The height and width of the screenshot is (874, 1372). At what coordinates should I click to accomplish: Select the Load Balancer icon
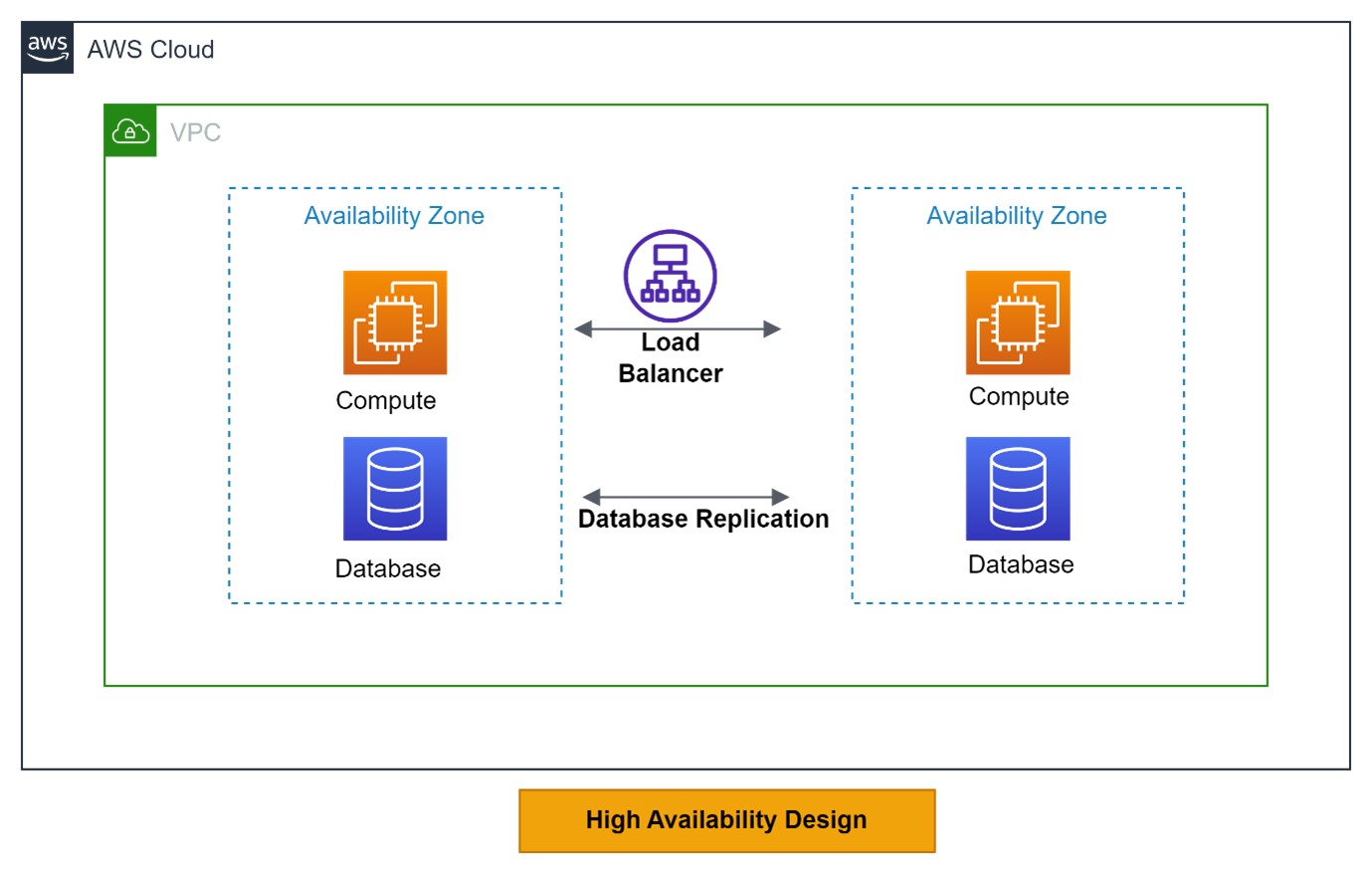(671, 276)
